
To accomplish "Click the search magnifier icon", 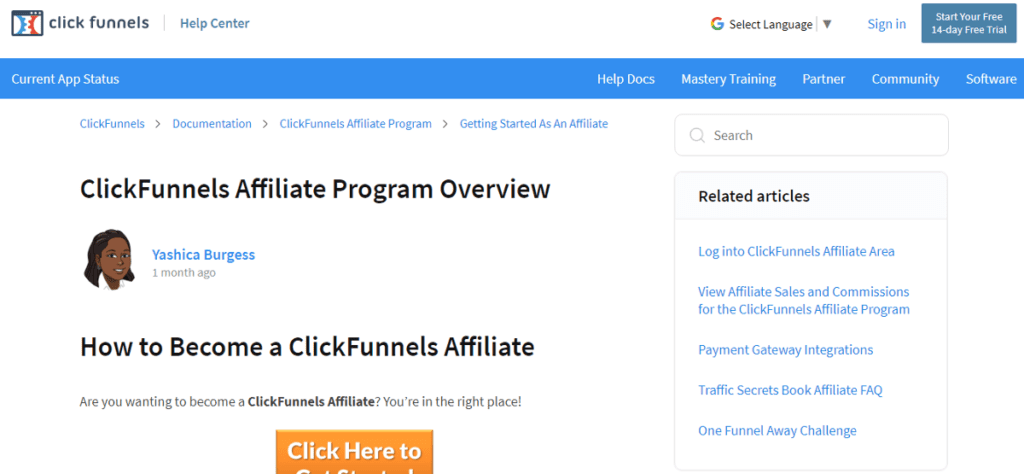I will pyautogui.click(x=697, y=135).
